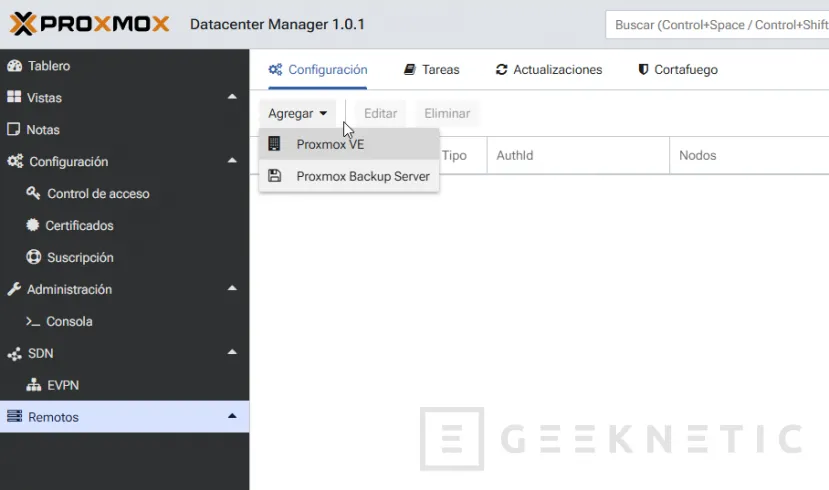Click the Administración wrench icon
829x490 pixels.
[x=14, y=289]
